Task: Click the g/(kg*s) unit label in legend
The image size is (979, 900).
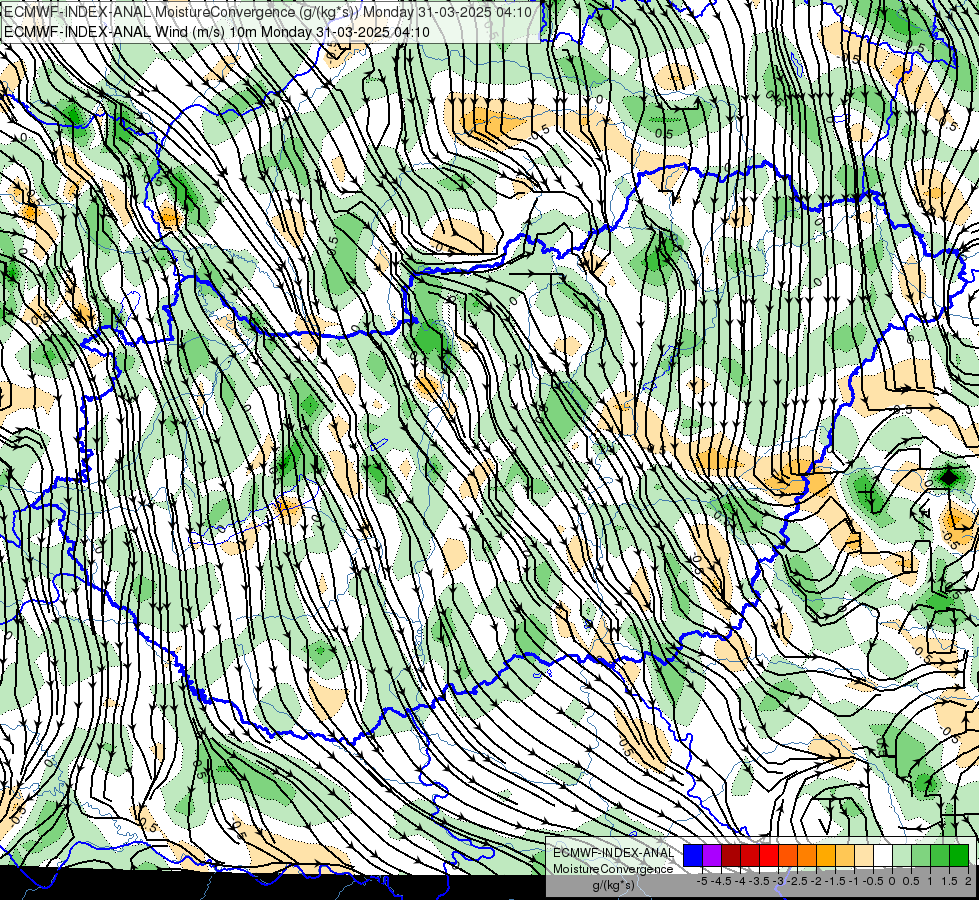Action: click(x=614, y=885)
